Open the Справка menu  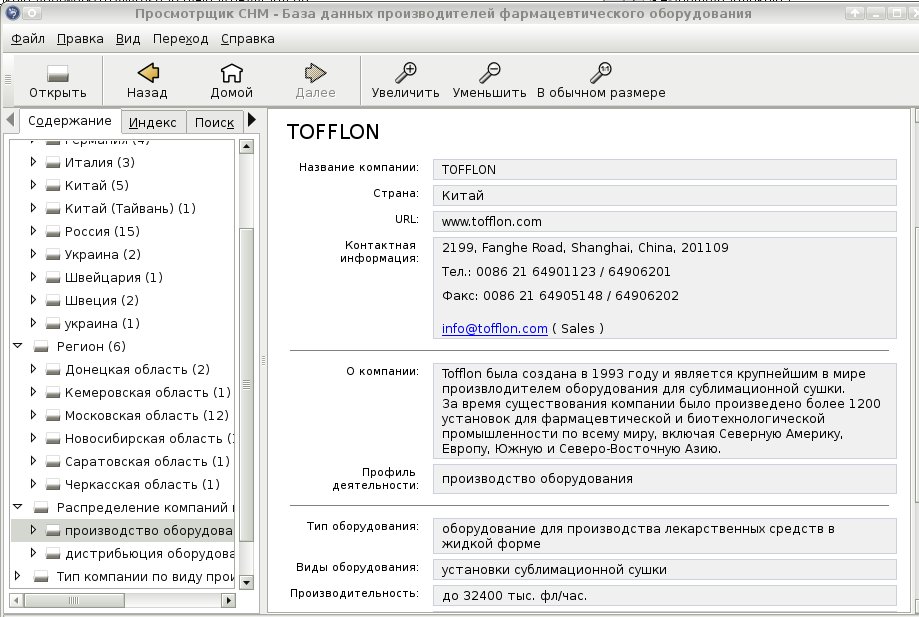247,39
